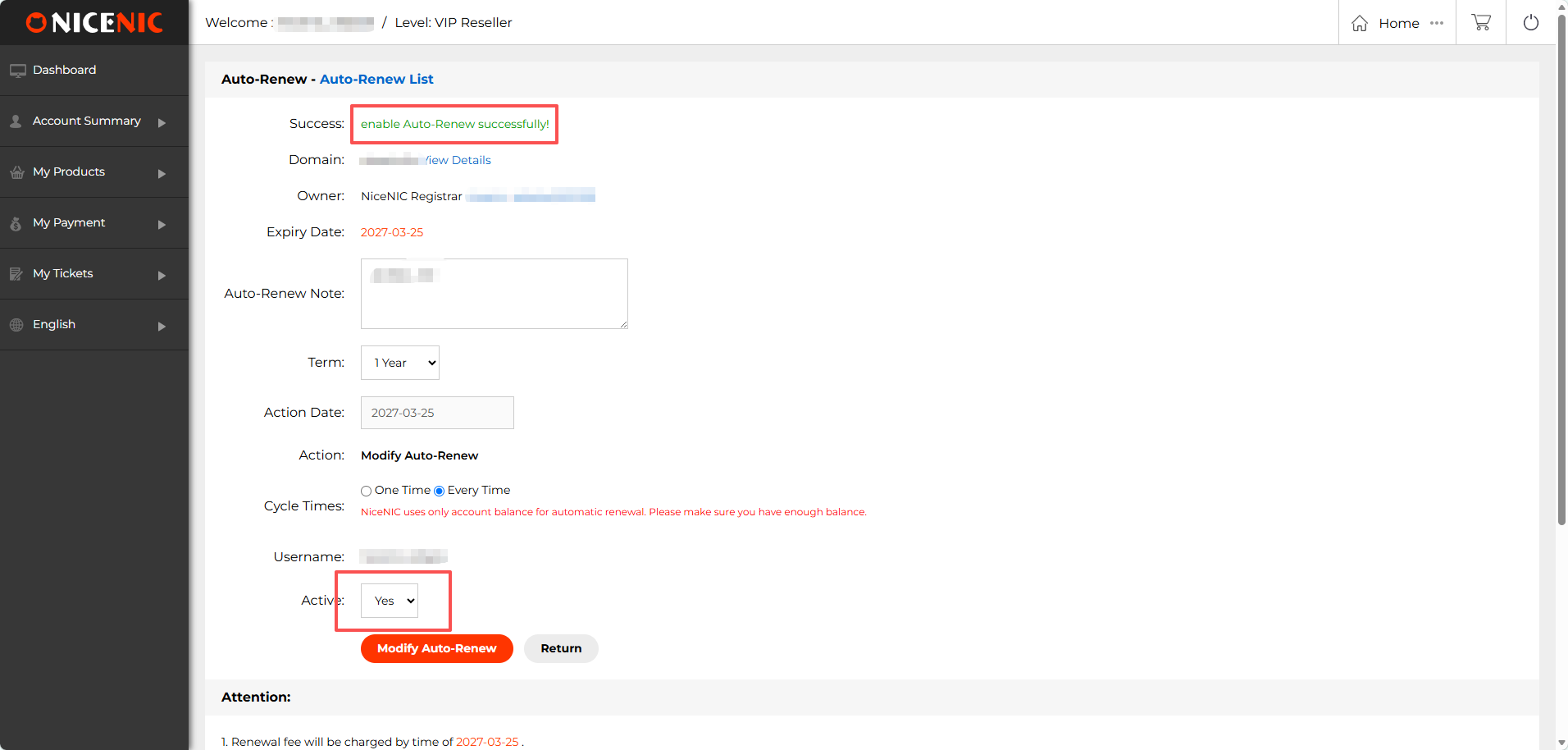Click the enable Auto-Renew successfully message
The width and height of the screenshot is (1568, 750).
(455, 124)
